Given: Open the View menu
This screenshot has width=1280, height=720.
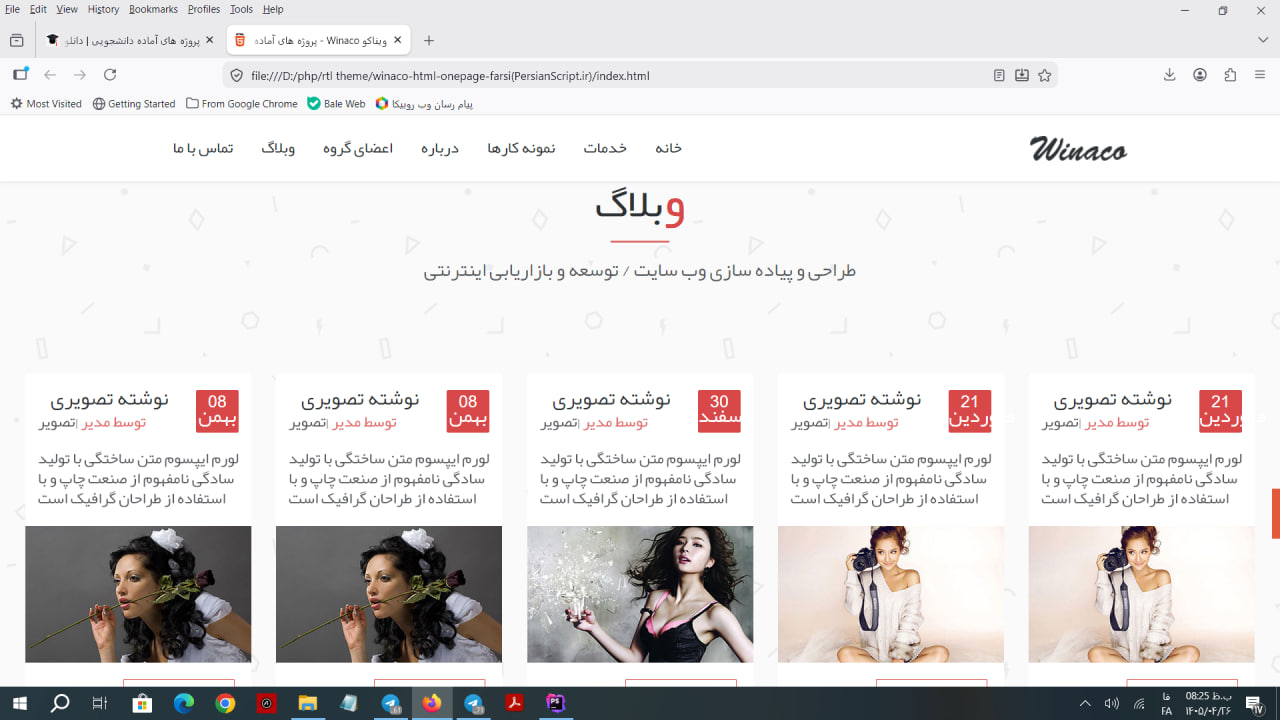Looking at the screenshot, I should 67,9.
